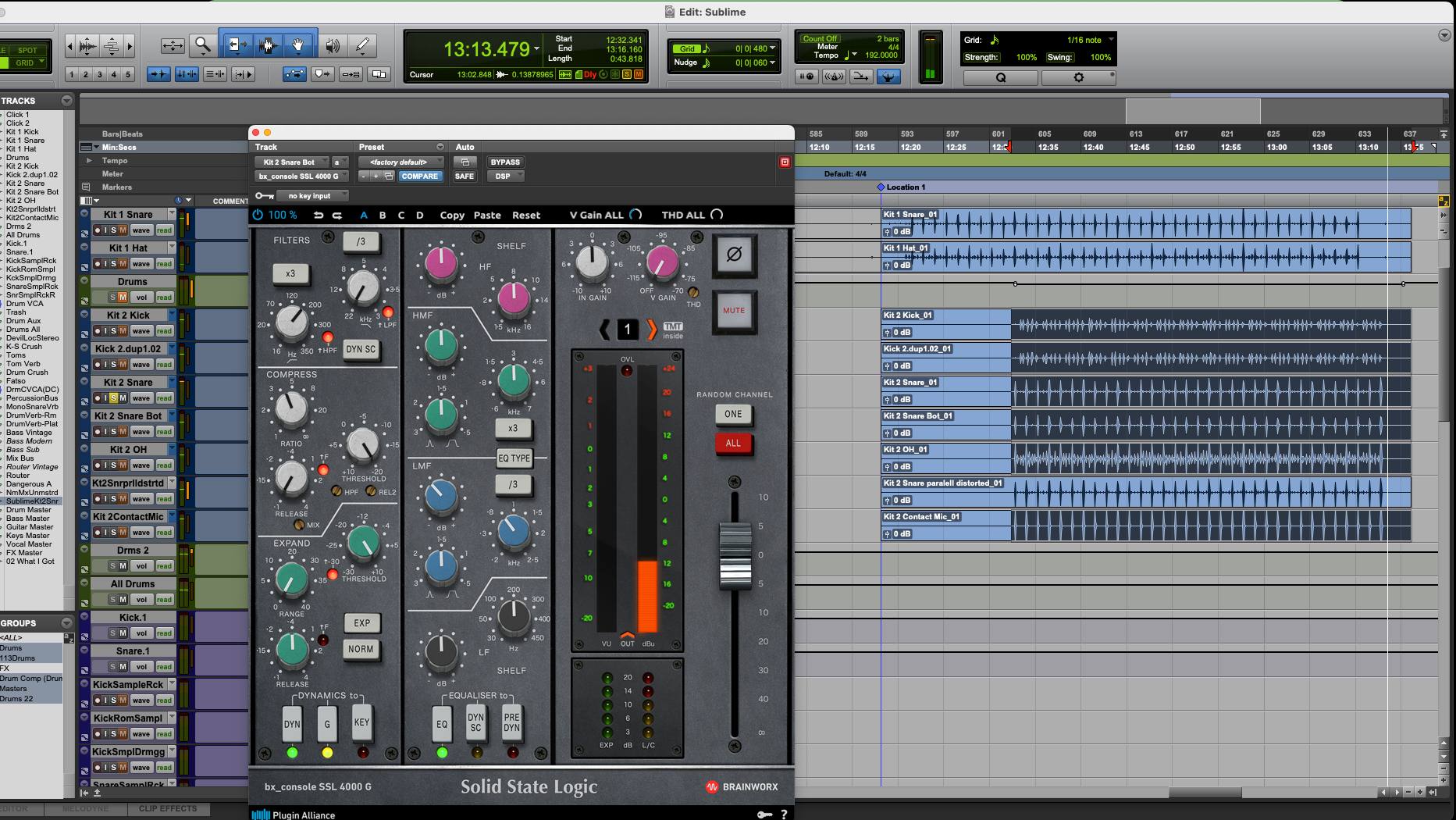Open the Clip Effects tab

(x=168, y=808)
